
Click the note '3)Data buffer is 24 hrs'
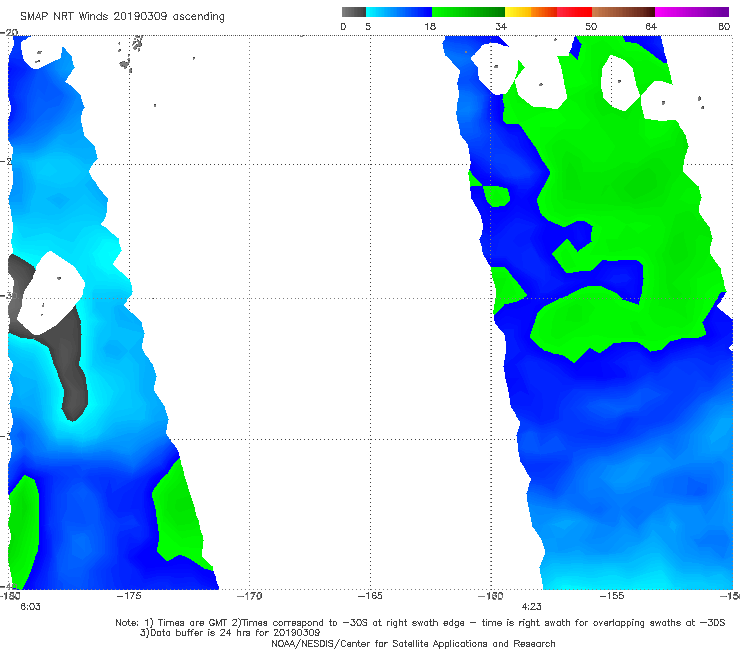[230, 633]
